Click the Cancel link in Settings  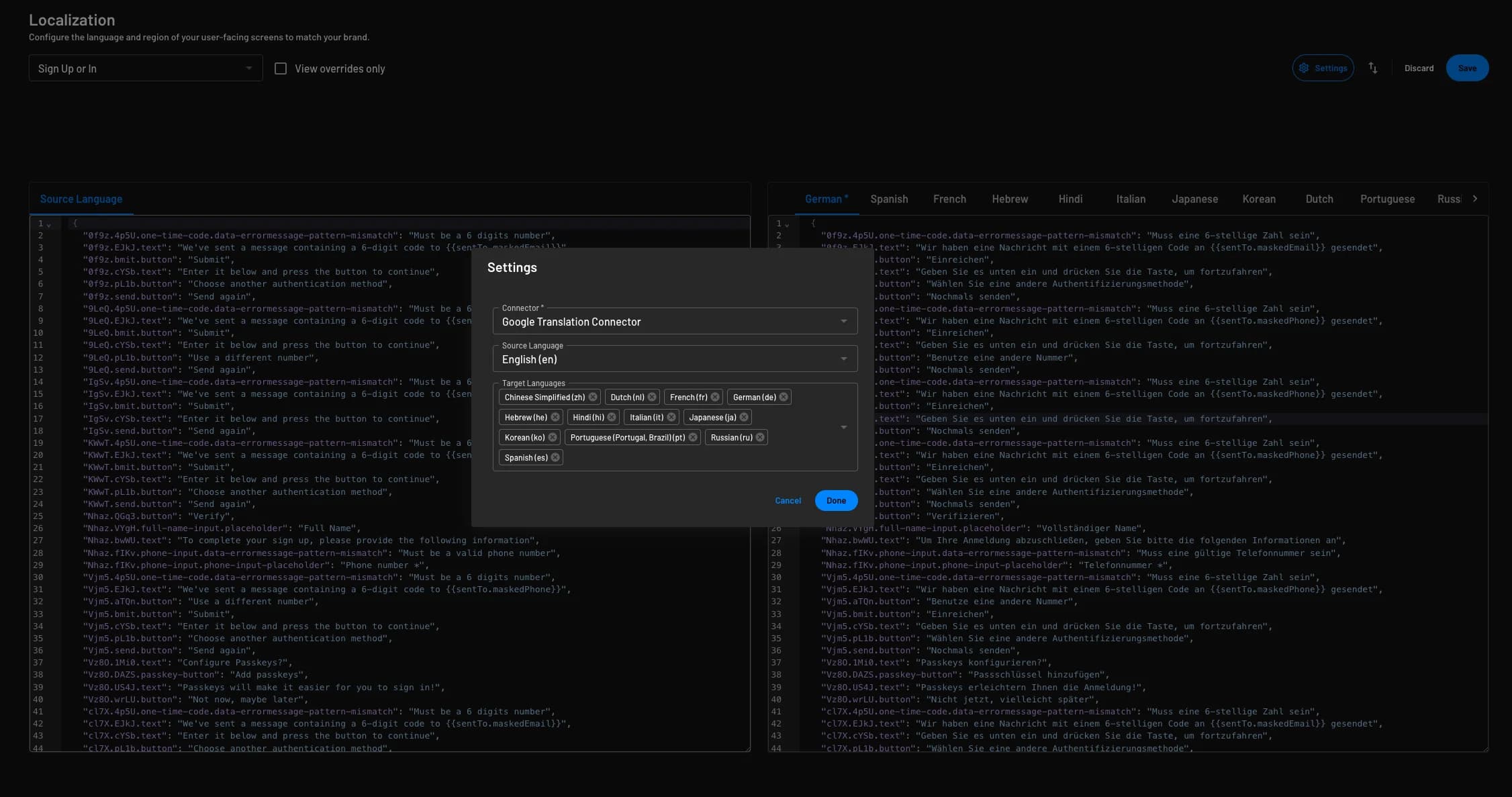(x=788, y=500)
